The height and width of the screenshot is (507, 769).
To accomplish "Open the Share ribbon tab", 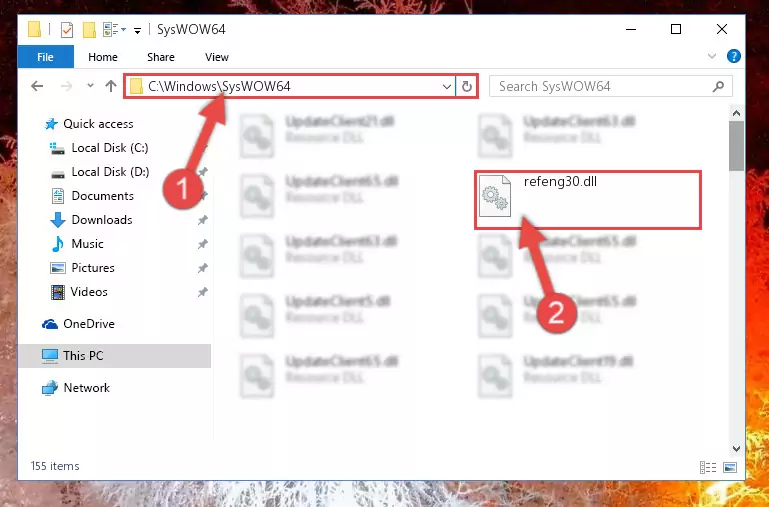I will click(161, 57).
